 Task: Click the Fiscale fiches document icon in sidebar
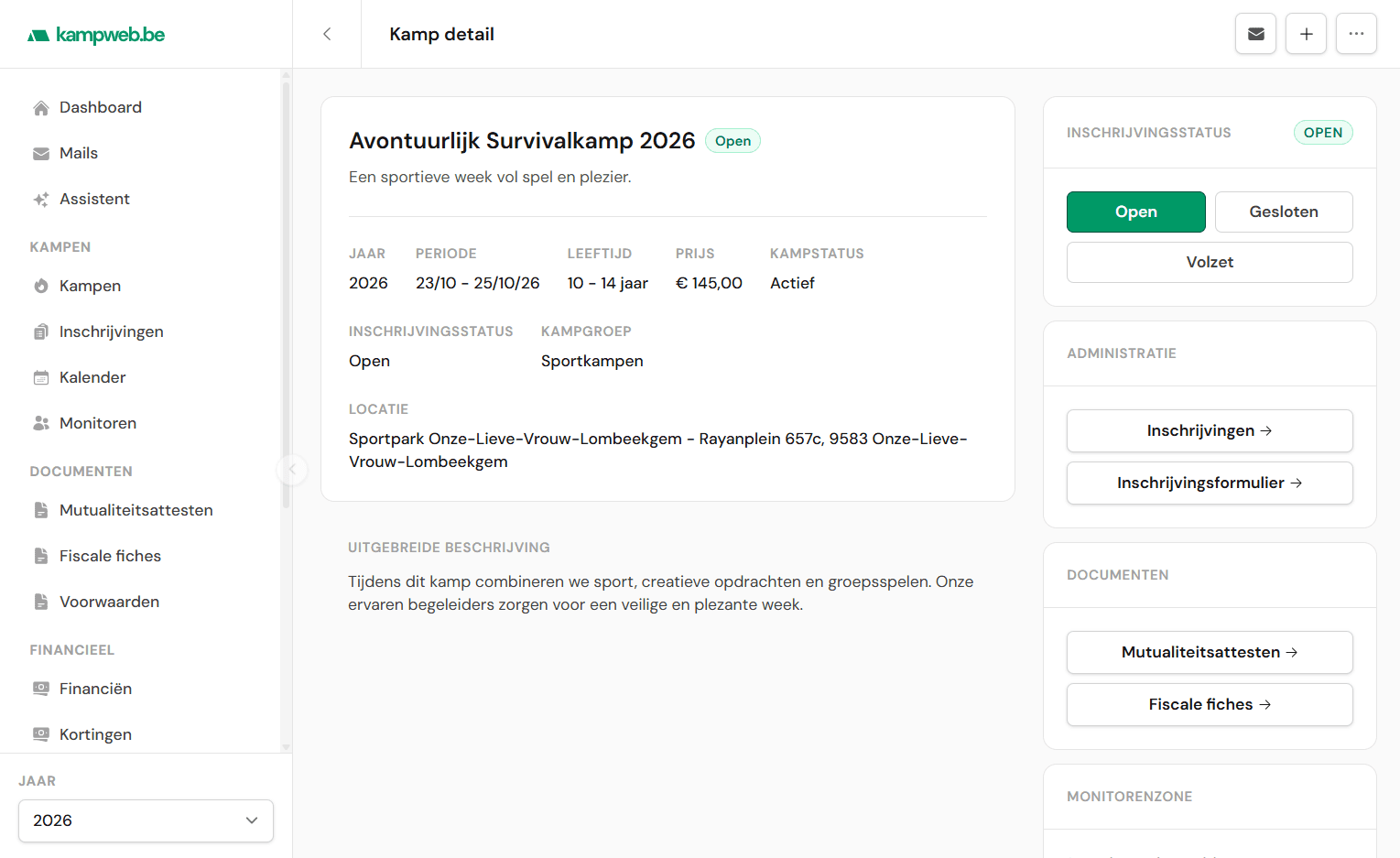click(x=41, y=557)
